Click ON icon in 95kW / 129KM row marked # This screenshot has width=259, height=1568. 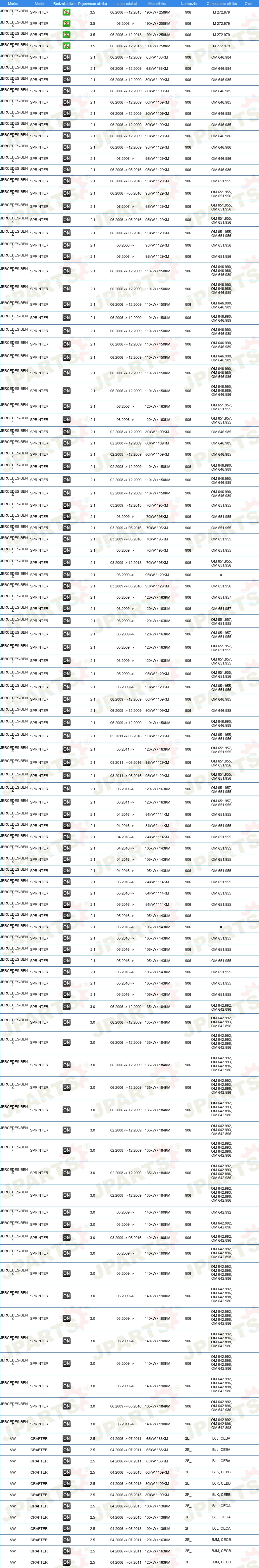(x=67, y=575)
